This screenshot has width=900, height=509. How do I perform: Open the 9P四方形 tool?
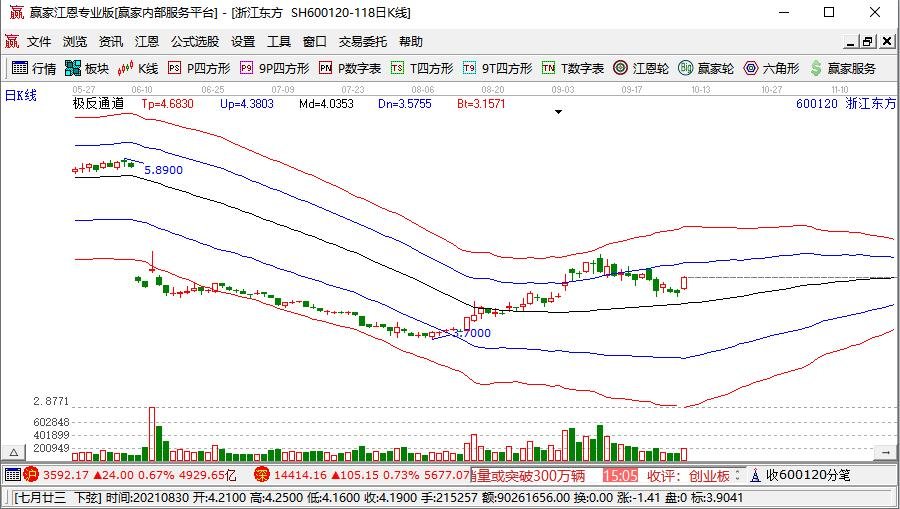click(x=274, y=68)
